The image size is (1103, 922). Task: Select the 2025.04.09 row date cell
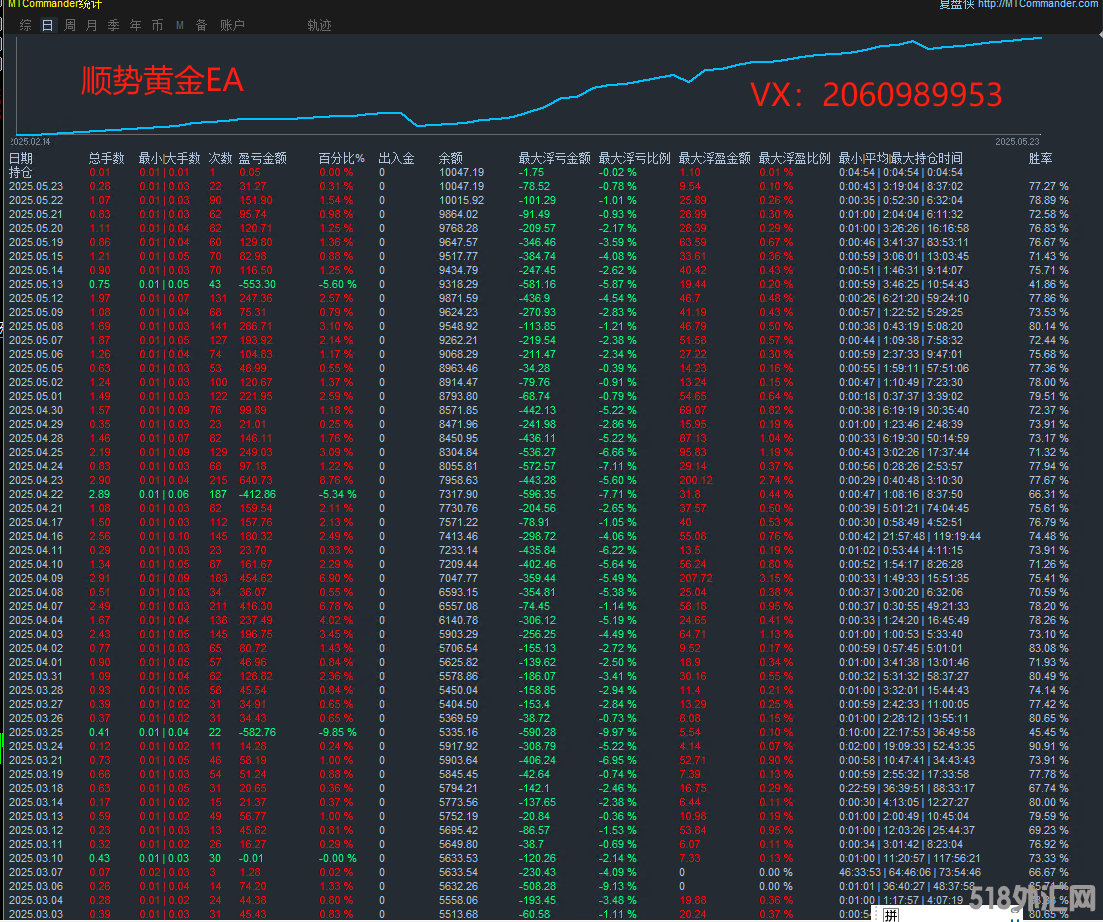click(x=36, y=578)
